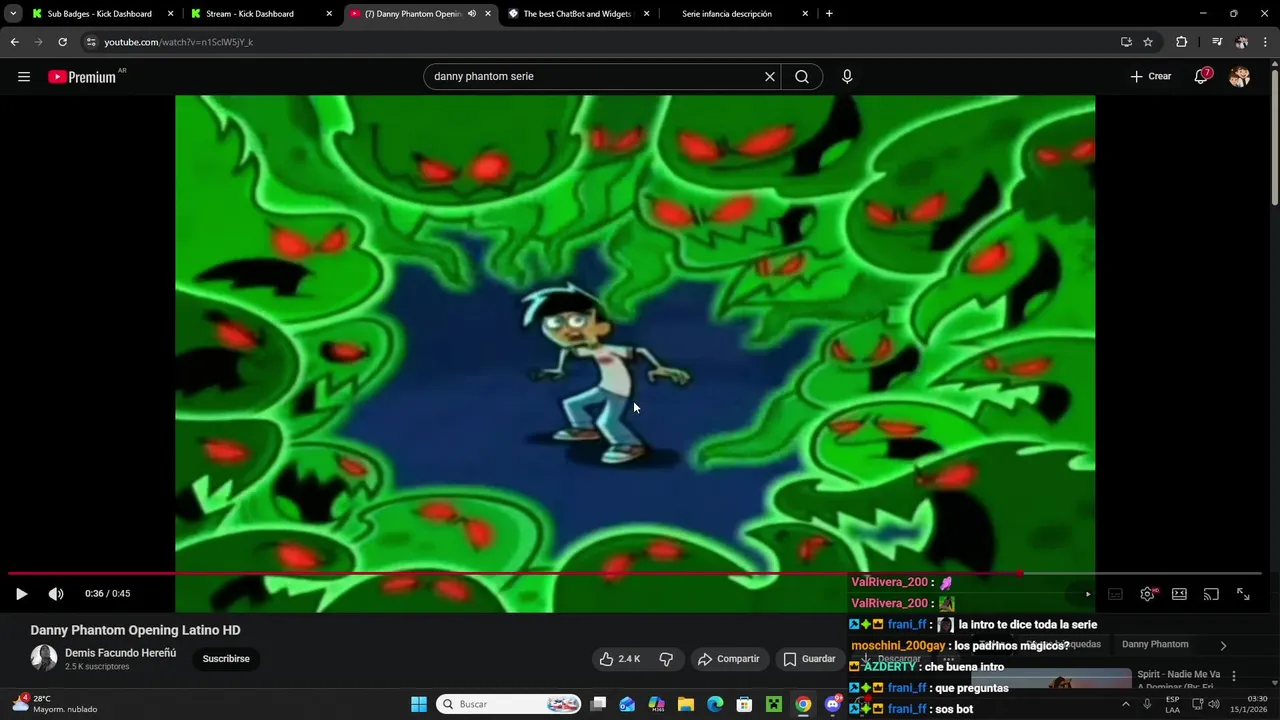Close the Stream - Kick Dashboard tab
Image resolution: width=1280 pixels, height=720 pixels.
coord(329,14)
